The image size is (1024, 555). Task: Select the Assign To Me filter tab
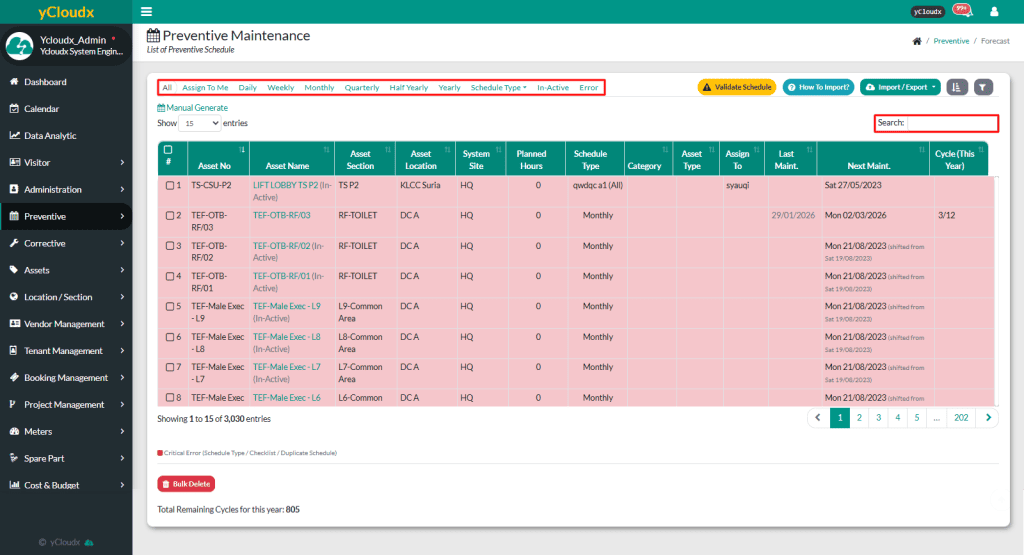point(205,88)
